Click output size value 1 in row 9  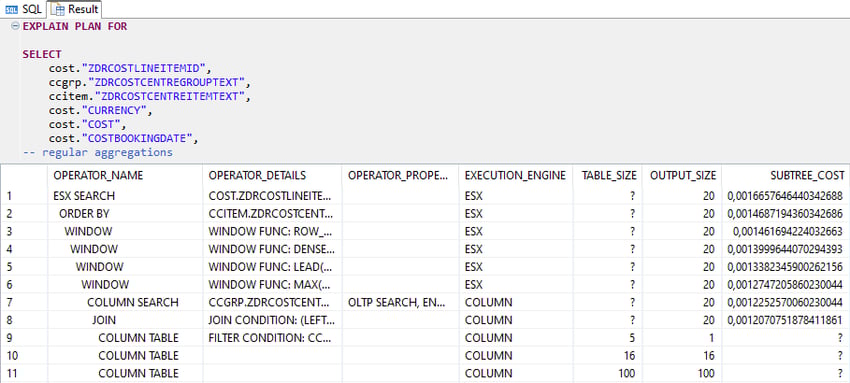[x=712, y=338]
